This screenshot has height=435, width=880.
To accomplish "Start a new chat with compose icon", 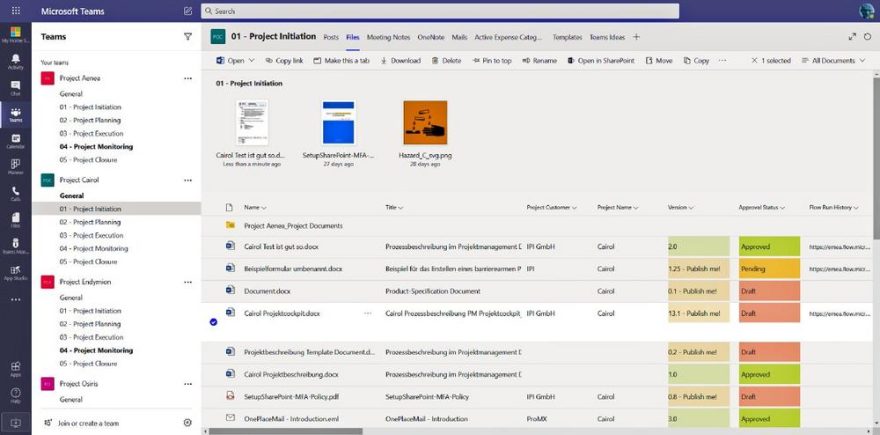I will click(x=188, y=11).
